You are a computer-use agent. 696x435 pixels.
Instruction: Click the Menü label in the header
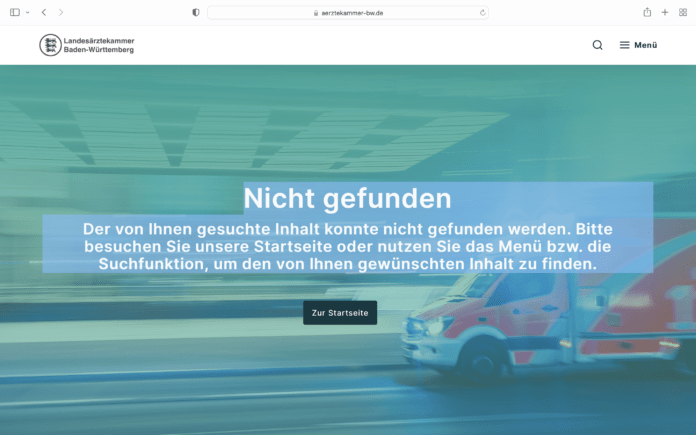(x=645, y=45)
